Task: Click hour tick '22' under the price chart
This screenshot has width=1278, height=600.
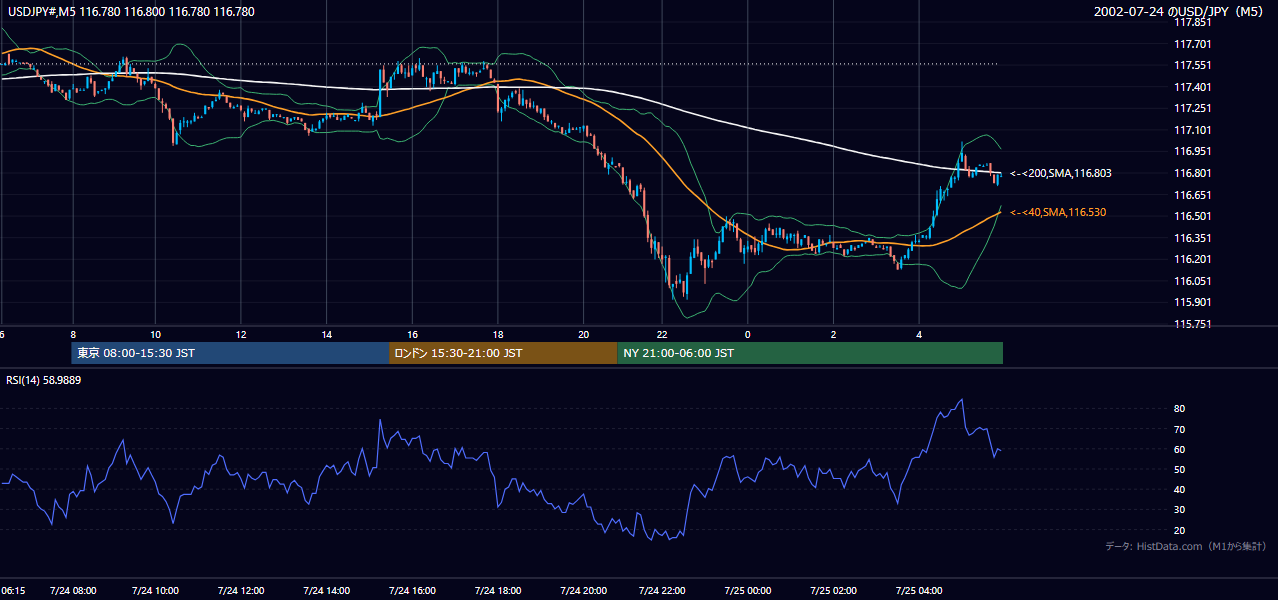Action: 662,334
